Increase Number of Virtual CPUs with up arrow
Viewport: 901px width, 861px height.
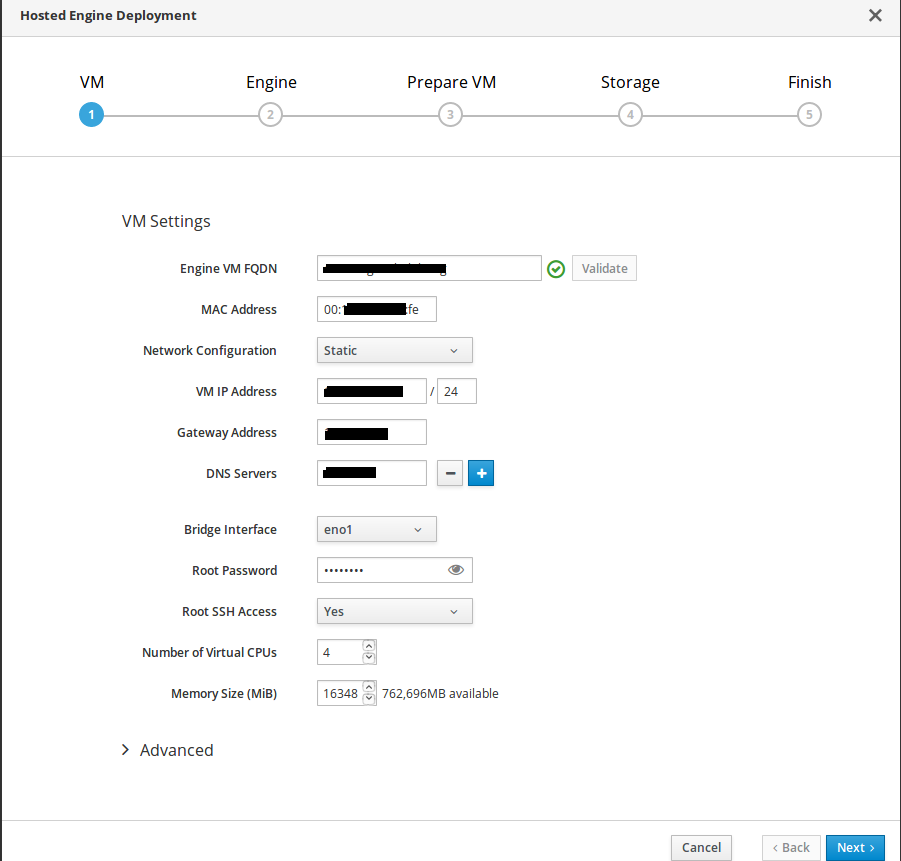point(369,646)
